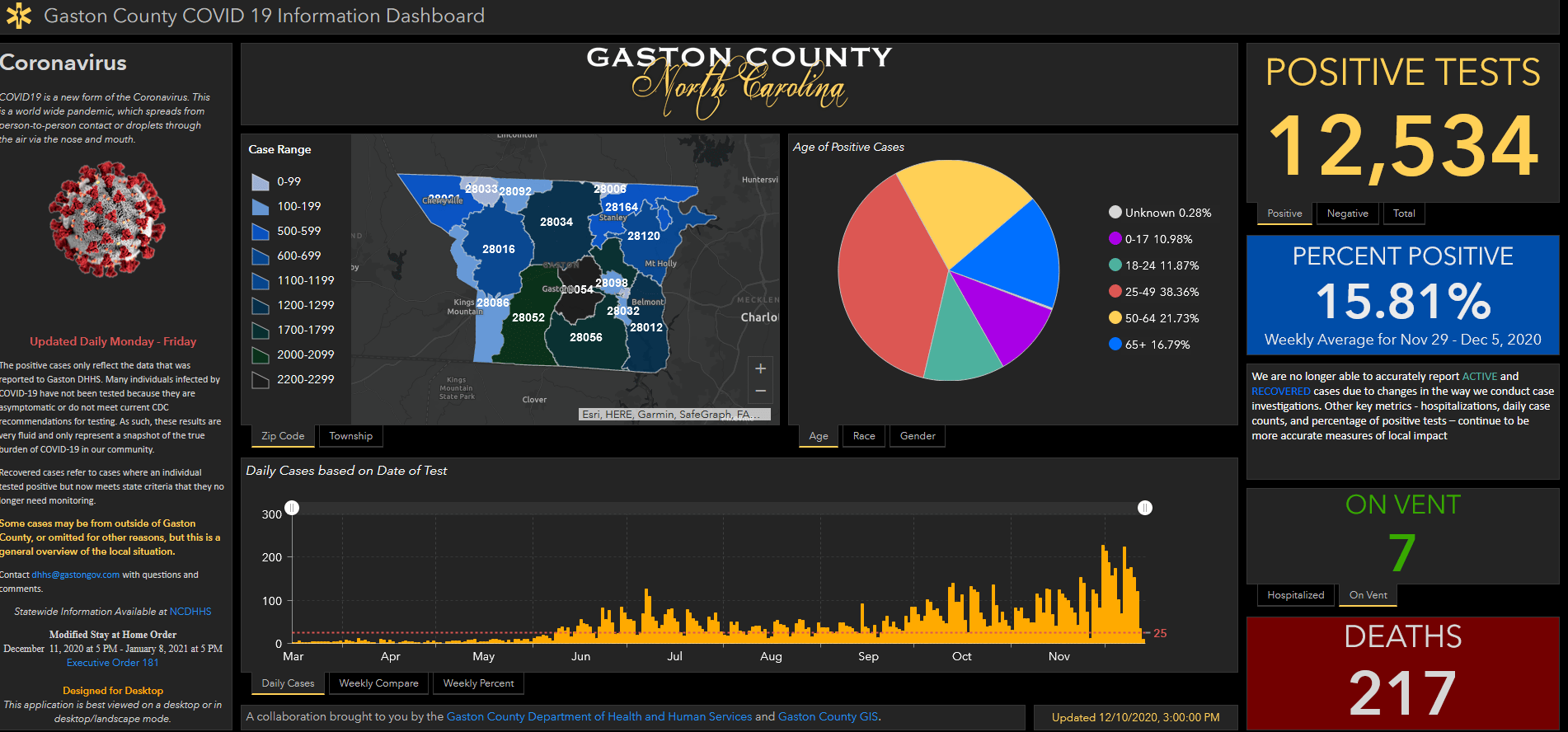Select the 25-49 red legend marker
The image size is (1568, 732).
click(1115, 292)
